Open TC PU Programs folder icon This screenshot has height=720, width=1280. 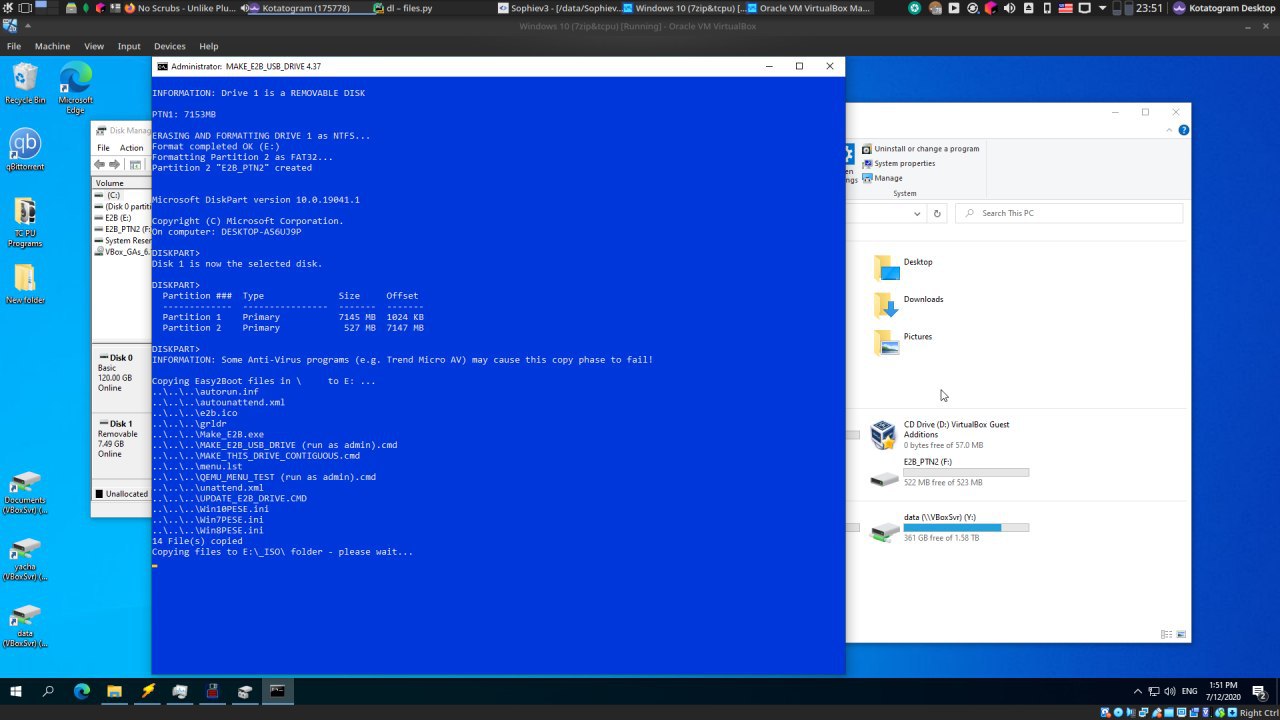pyautogui.click(x=25, y=223)
